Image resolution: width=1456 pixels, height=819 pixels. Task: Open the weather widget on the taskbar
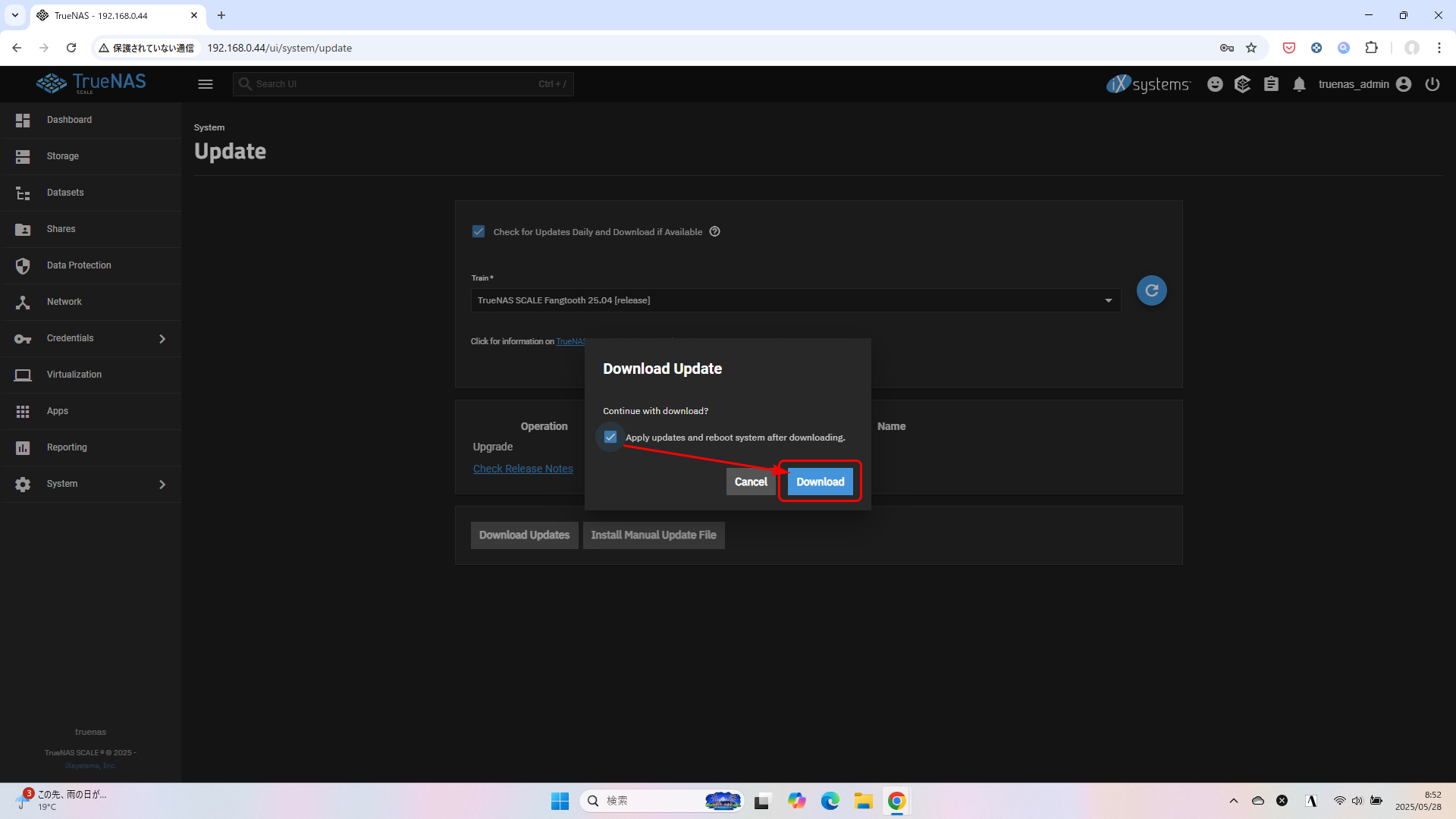[61, 800]
